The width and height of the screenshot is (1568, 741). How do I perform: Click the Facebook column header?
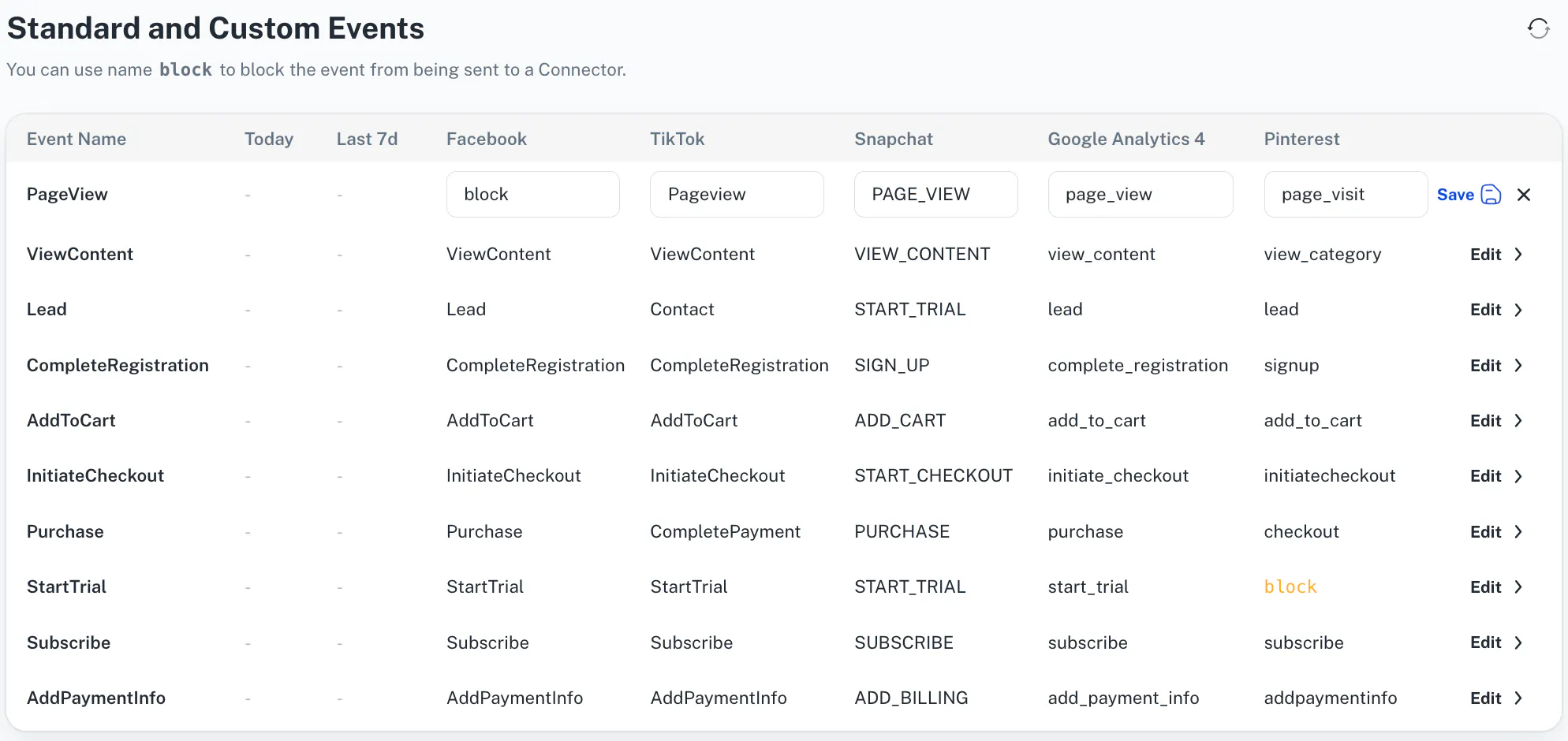(487, 139)
